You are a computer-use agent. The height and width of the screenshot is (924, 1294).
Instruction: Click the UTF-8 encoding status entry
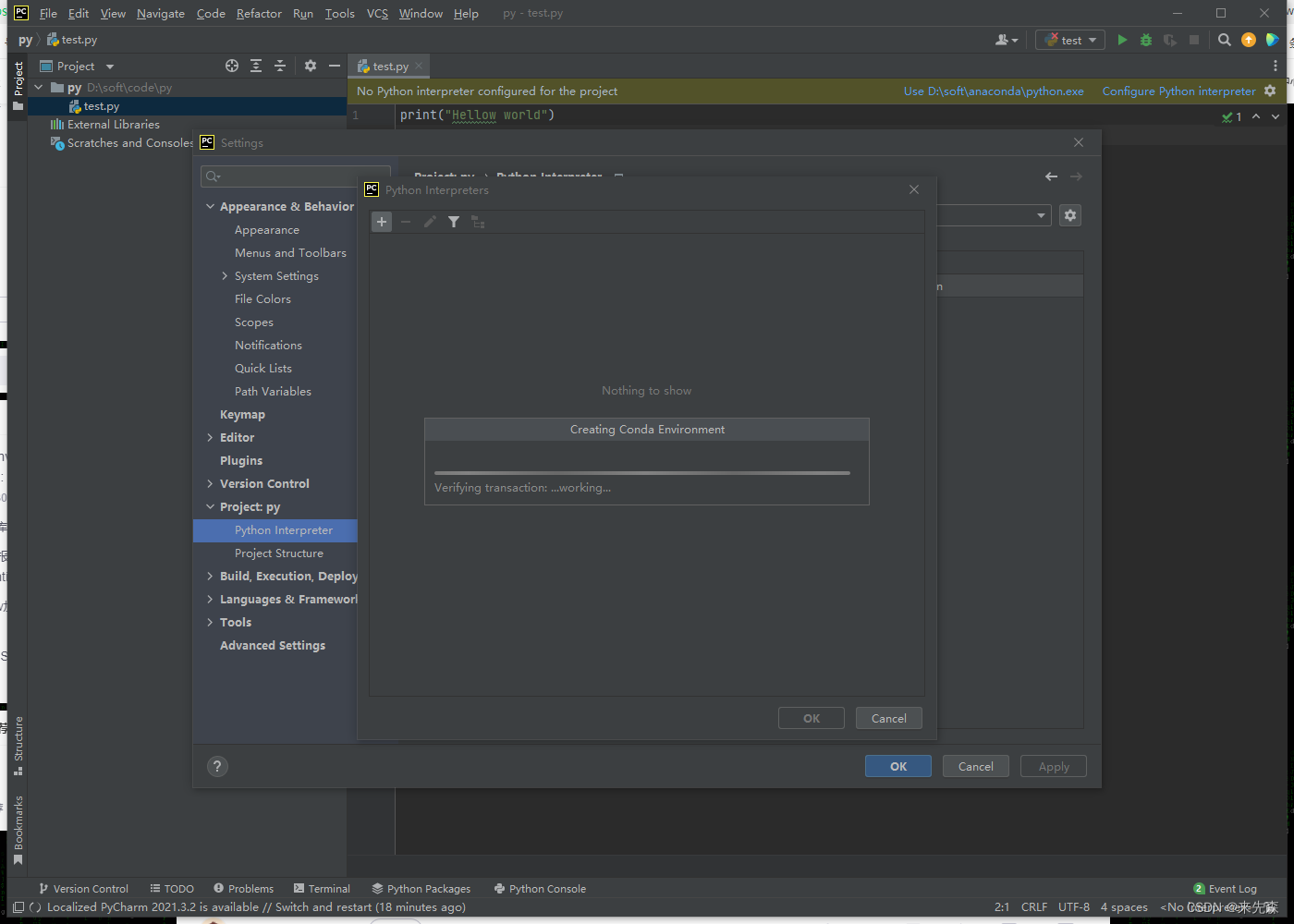pyautogui.click(x=1074, y=906)
